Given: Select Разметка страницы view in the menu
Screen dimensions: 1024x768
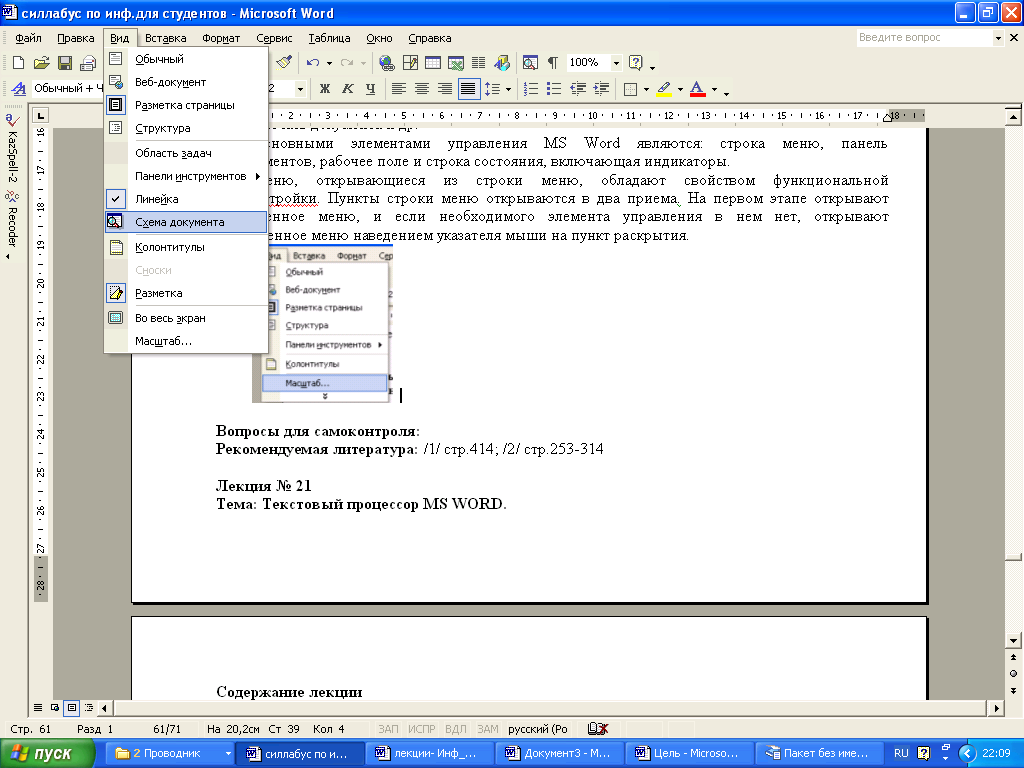Looking at the screenshot, I should coord(186,105).
